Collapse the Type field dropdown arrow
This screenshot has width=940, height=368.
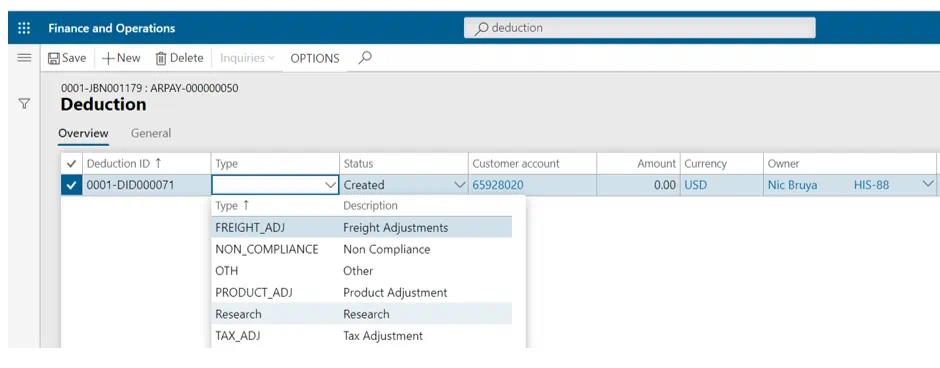pyautogui.click(x=330, y=185)
